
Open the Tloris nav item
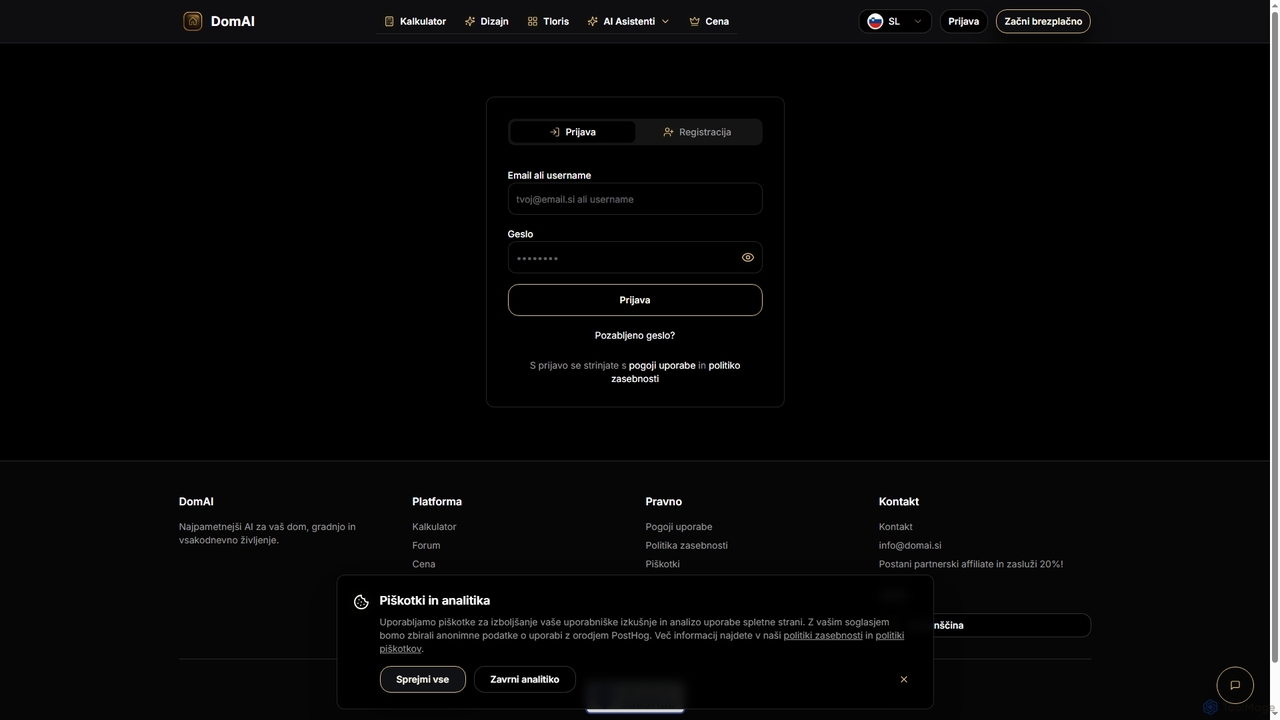pyautogui.click(x=548, y=21)
